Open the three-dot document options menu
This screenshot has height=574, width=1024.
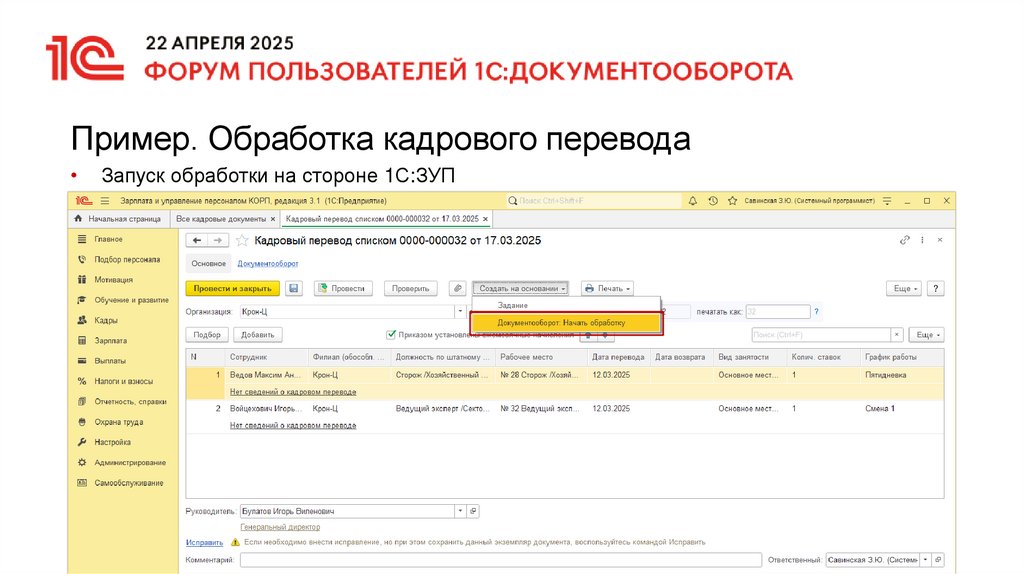[x=922, y=240]
